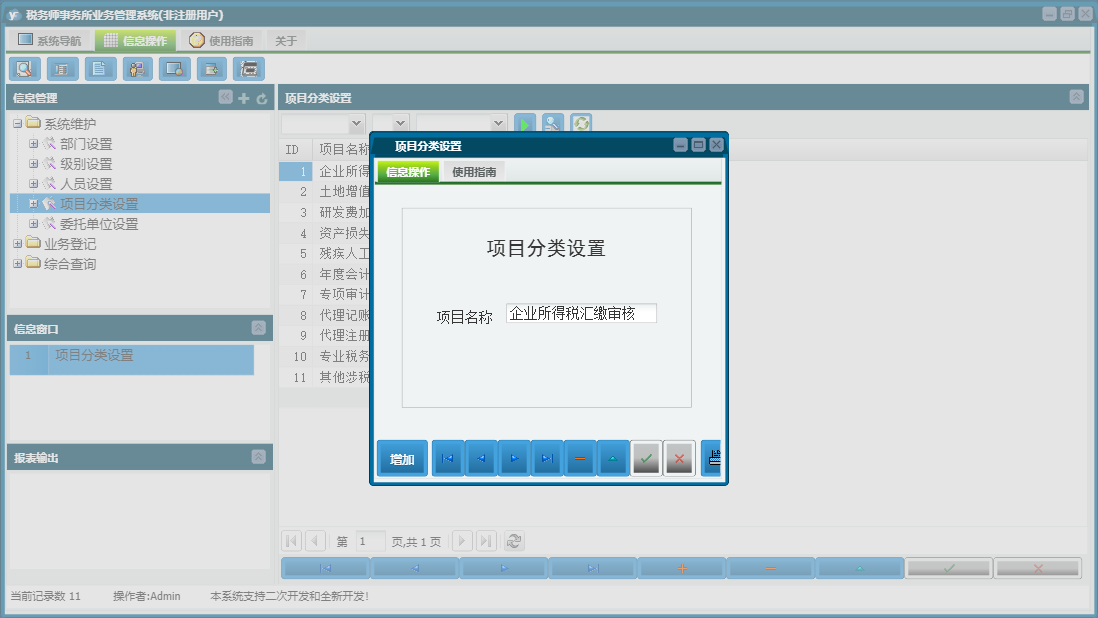1098x618 pixels.
Task: Click the up-triangle button in bottom navigator bar
Action: [x=859, y=568]
